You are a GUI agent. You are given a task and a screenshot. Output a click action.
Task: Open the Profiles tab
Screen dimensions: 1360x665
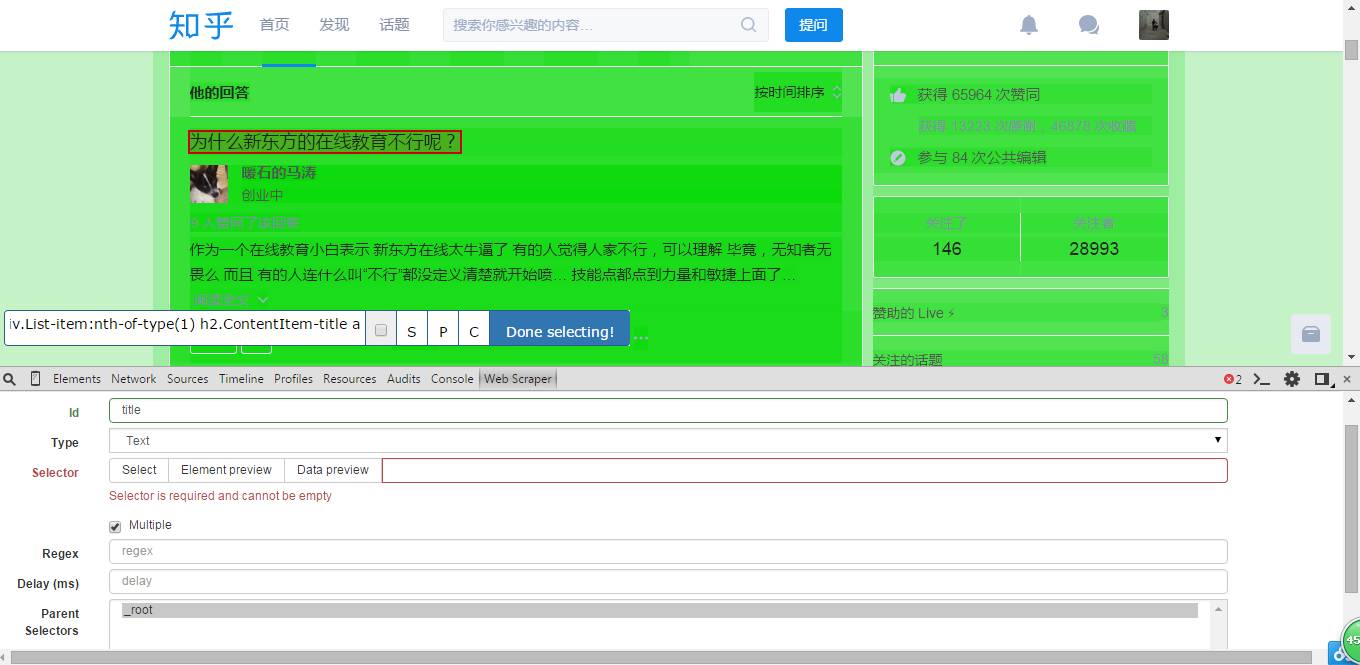(x=294, y=379)
